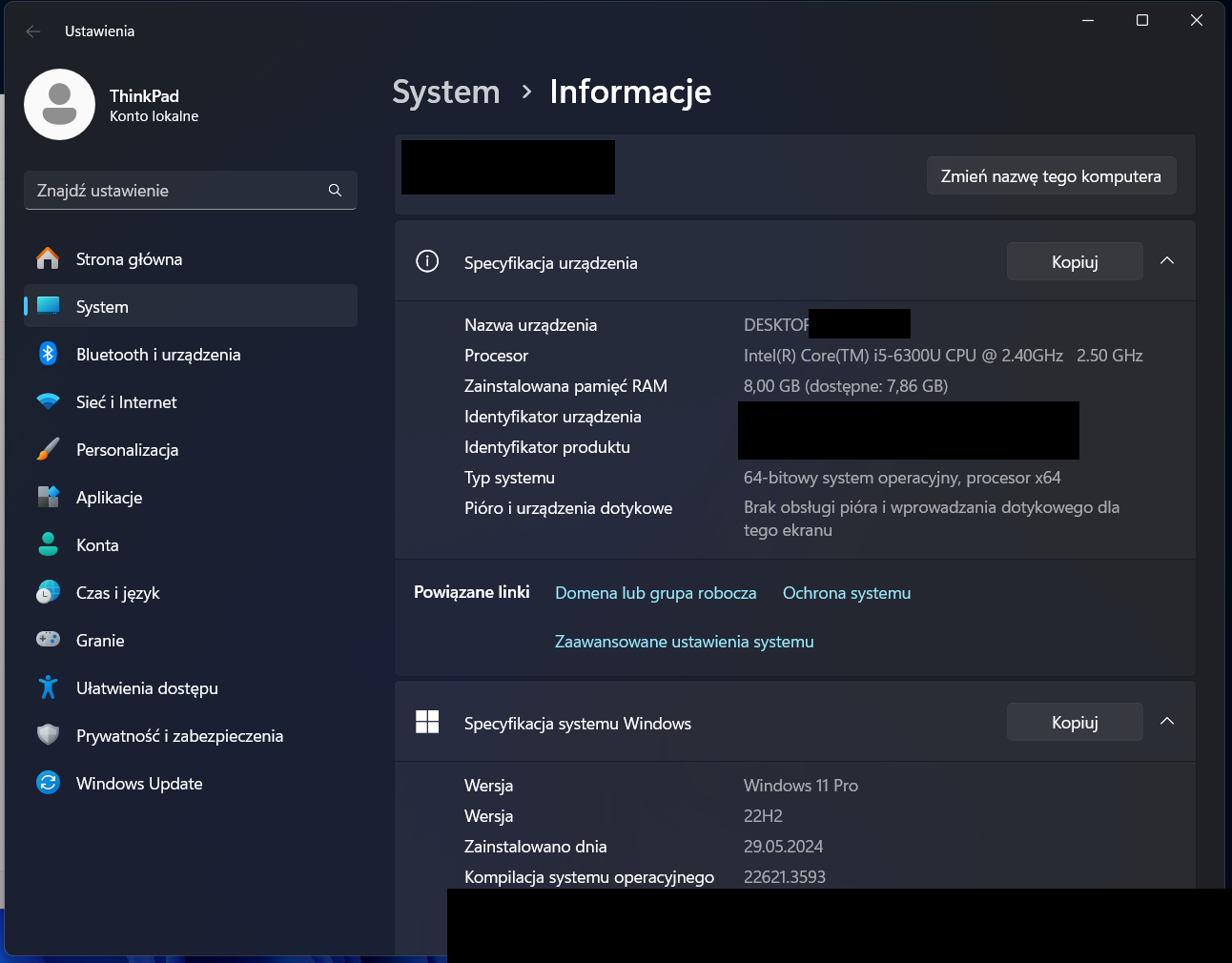Click the Aplikacje icon in sidebar
The height and width of the screenshot is (963, 1232).
(48, 497)
